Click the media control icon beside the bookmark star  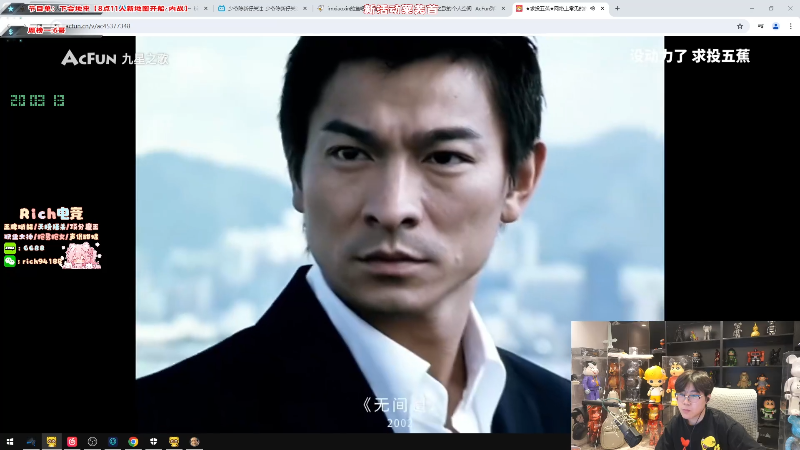pos(760,26)
